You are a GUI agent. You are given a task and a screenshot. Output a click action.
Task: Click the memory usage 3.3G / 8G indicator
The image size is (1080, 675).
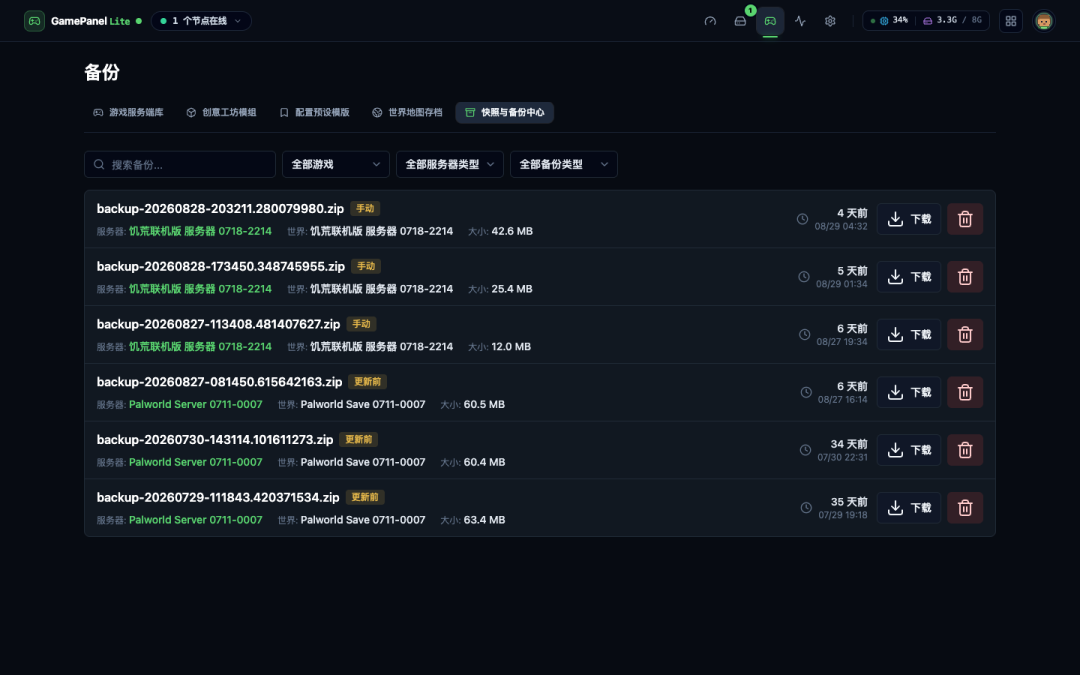click(x=953, y=21)
